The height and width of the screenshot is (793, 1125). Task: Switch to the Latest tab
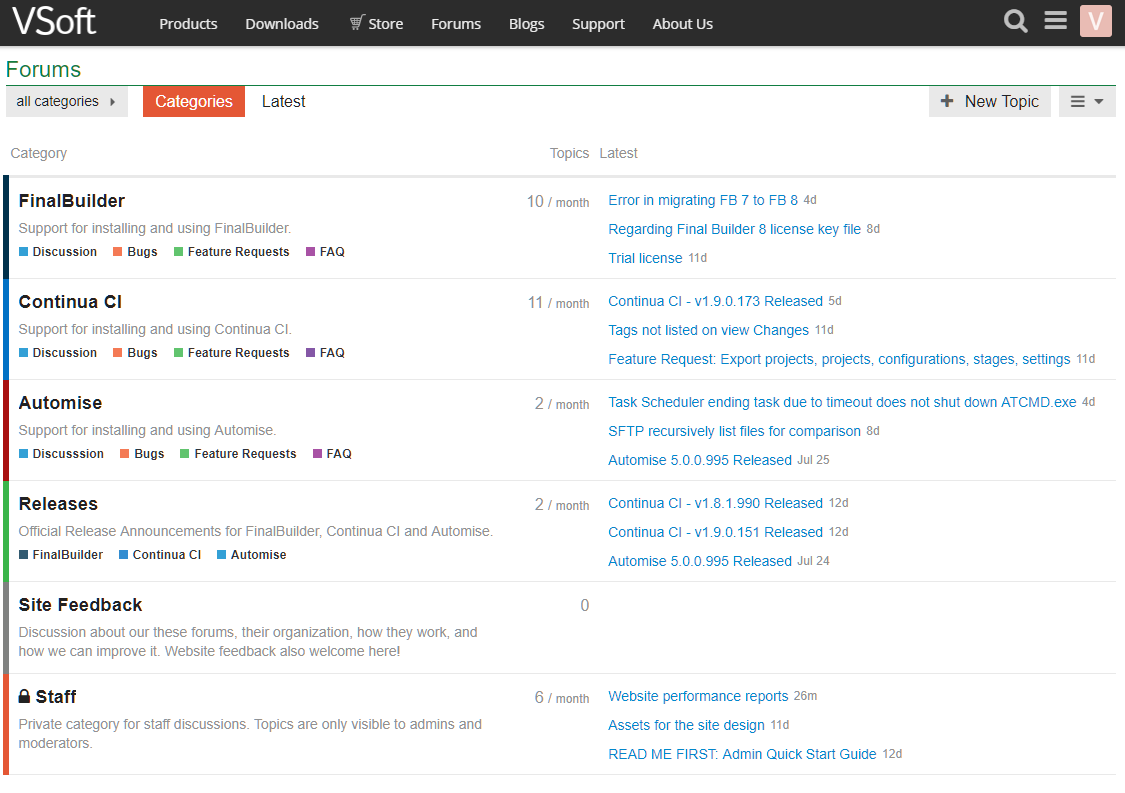click(x=283, y=101)
